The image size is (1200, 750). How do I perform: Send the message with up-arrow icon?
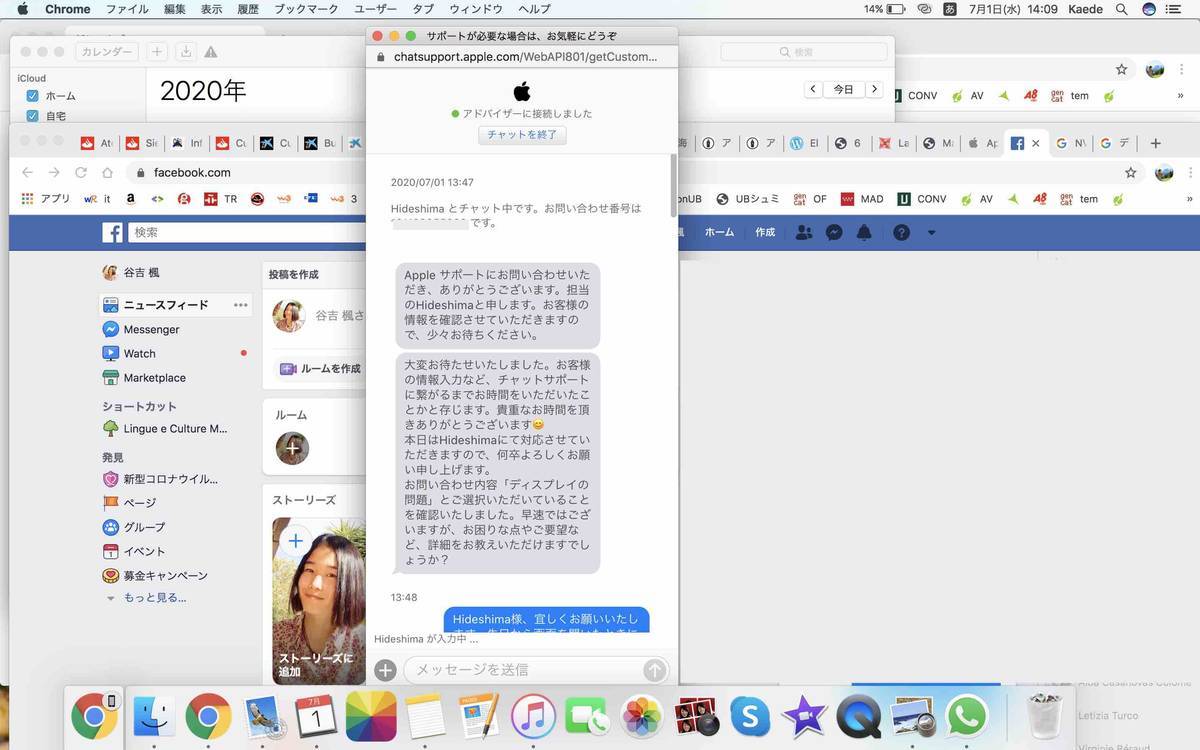click(655, 671)
